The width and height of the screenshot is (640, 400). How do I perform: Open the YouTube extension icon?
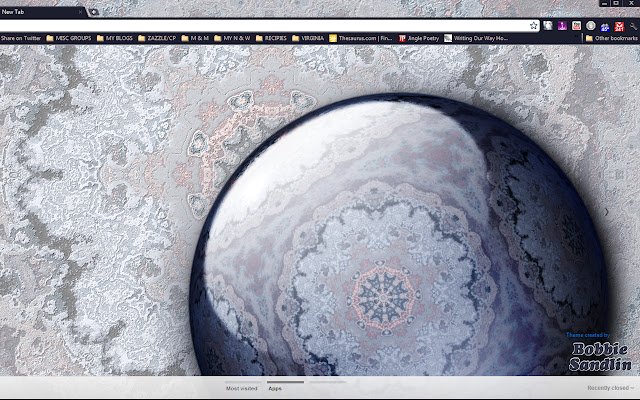point(576,26)
